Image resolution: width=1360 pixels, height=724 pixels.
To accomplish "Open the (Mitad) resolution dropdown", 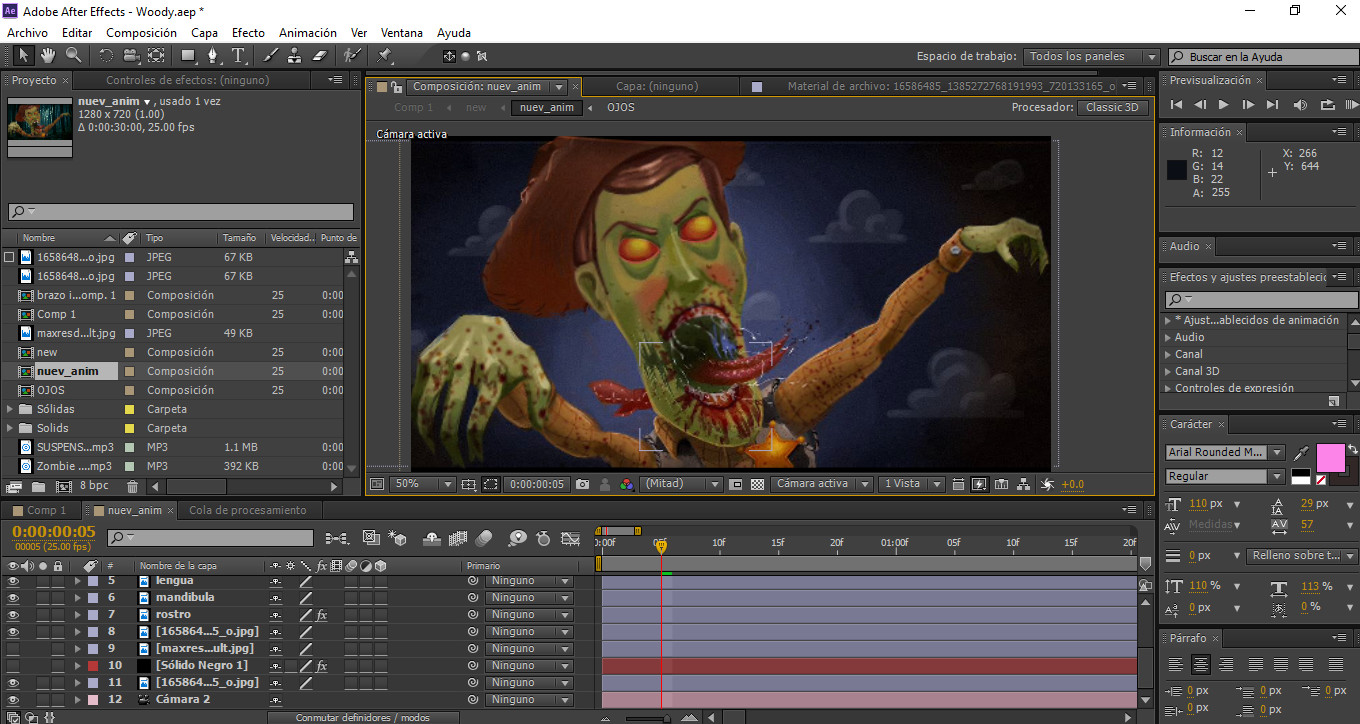I will click(683, 484).
